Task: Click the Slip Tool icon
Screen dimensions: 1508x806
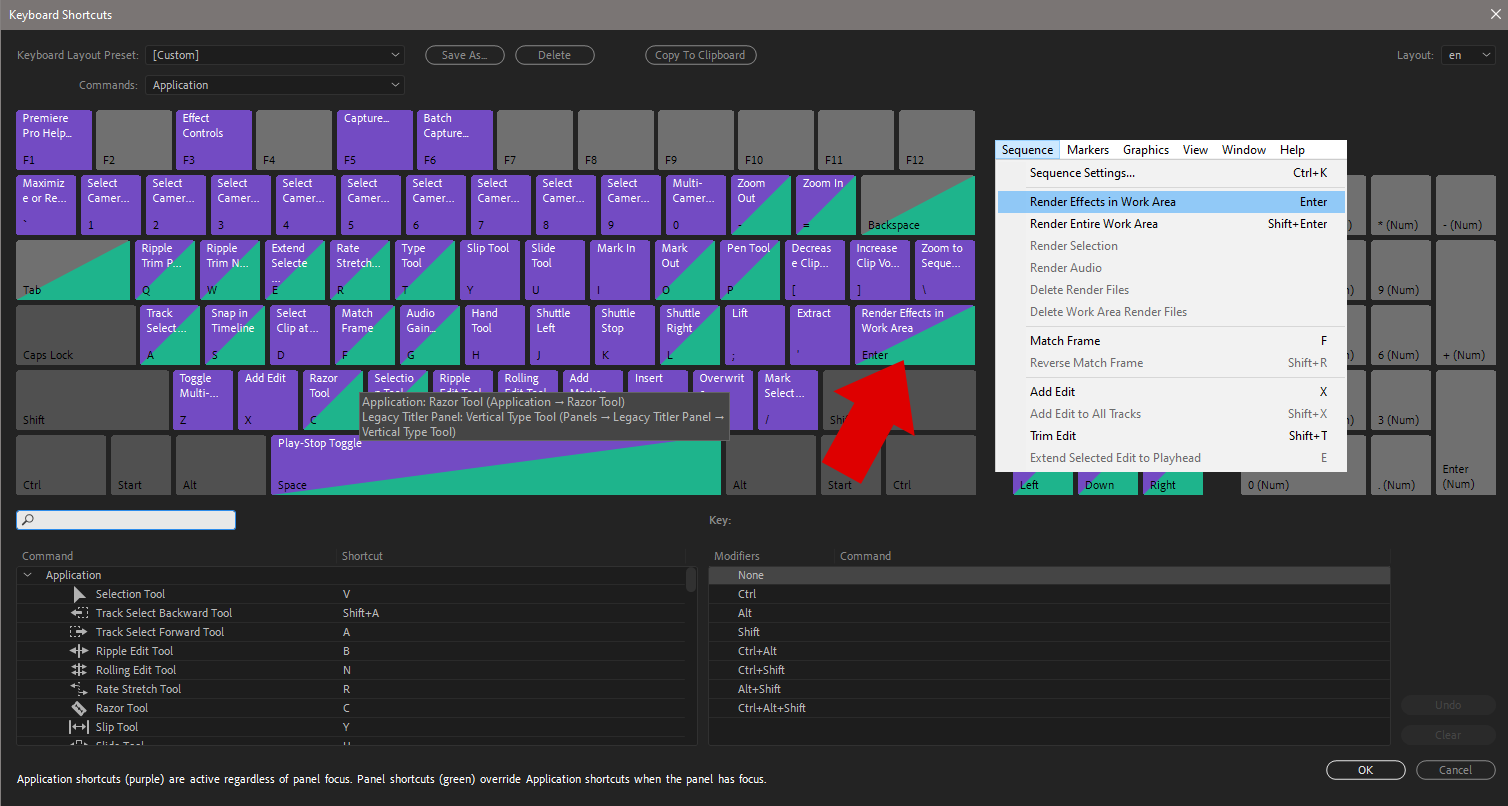Action: coord(79,726)
